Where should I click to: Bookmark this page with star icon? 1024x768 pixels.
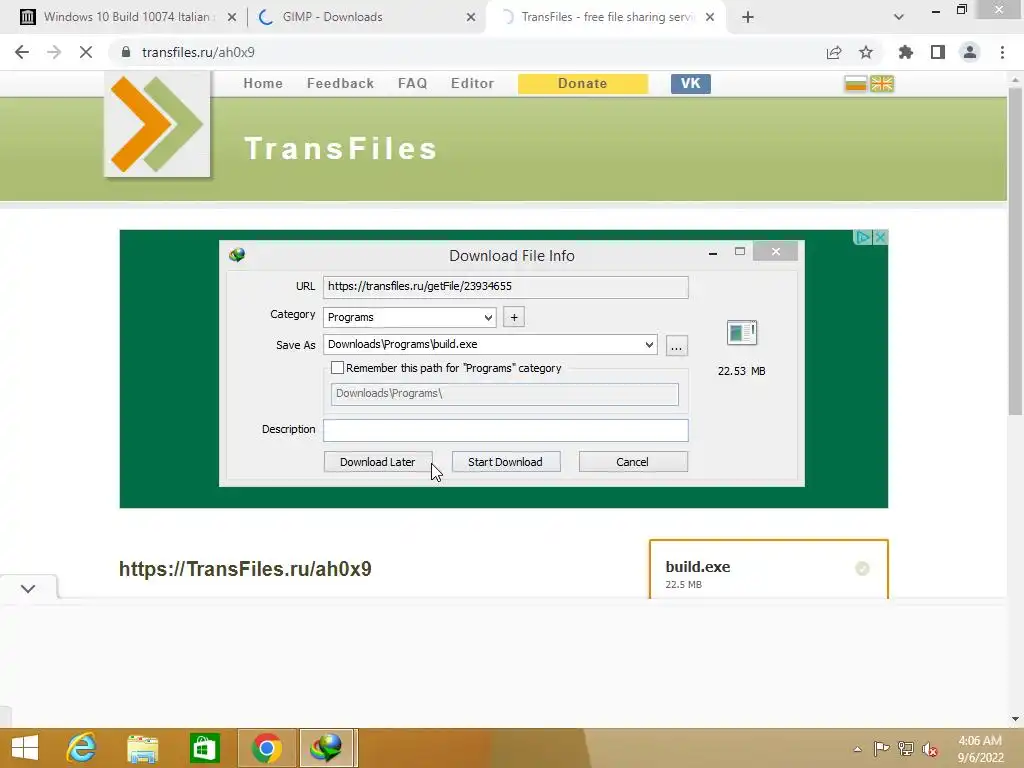[866, 52]
